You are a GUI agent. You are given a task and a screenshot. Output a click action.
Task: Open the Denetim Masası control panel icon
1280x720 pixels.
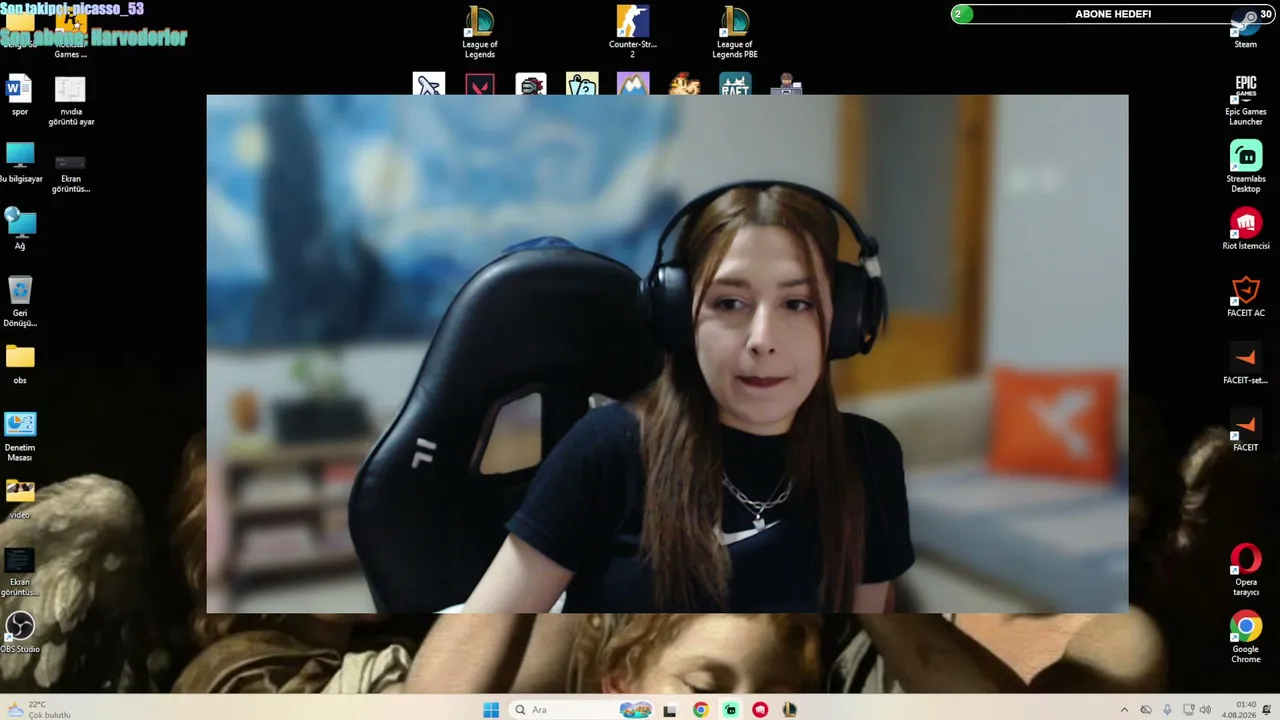coord(20,436)
